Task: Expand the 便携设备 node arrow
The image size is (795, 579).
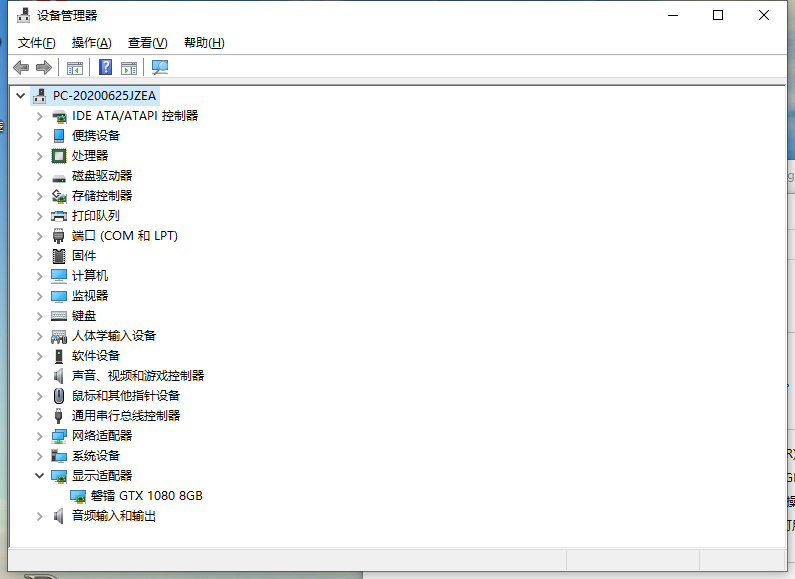Action: [40, 136]
